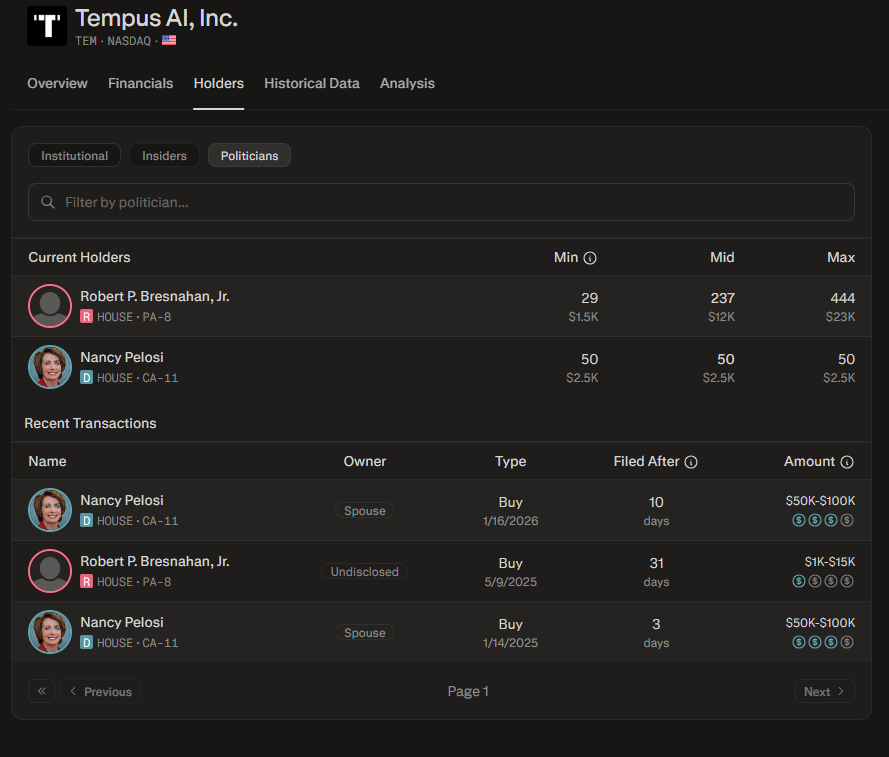Click the US flag icon next to NASDAQ
889x757 pixels.
[x=169, y=40]
